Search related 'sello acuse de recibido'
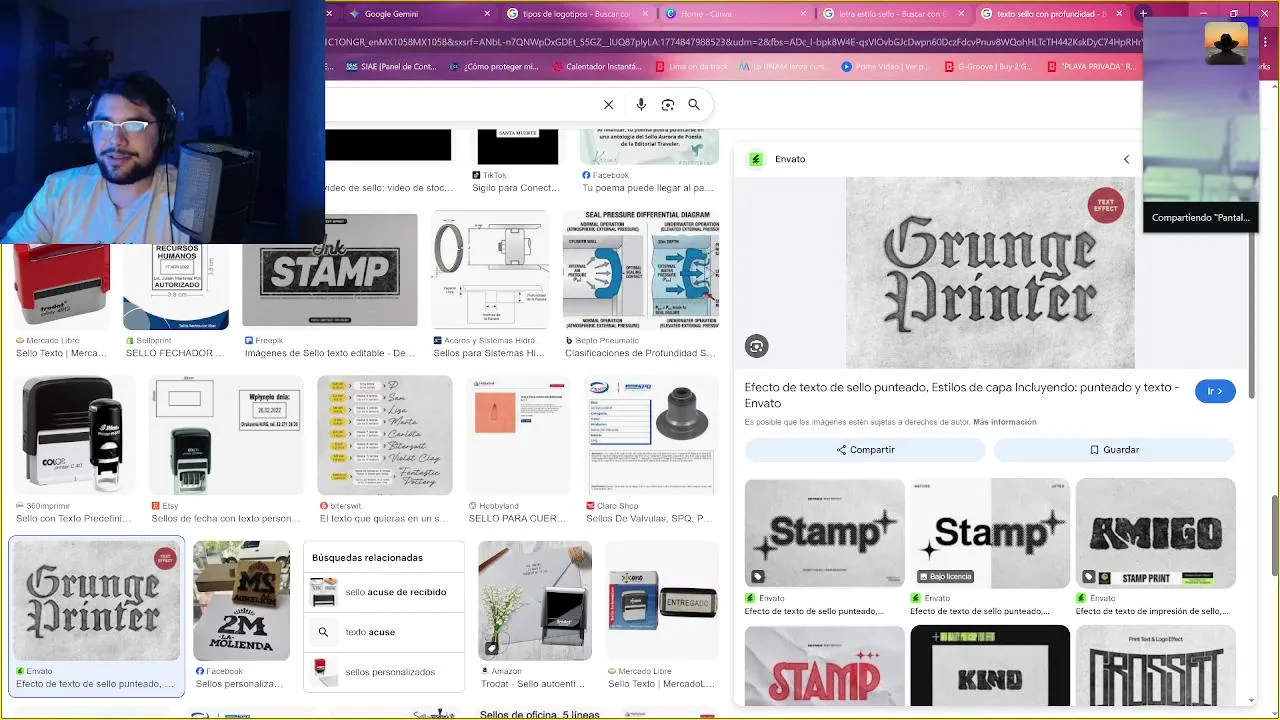The image size is (1280, 720). (384, 592)
